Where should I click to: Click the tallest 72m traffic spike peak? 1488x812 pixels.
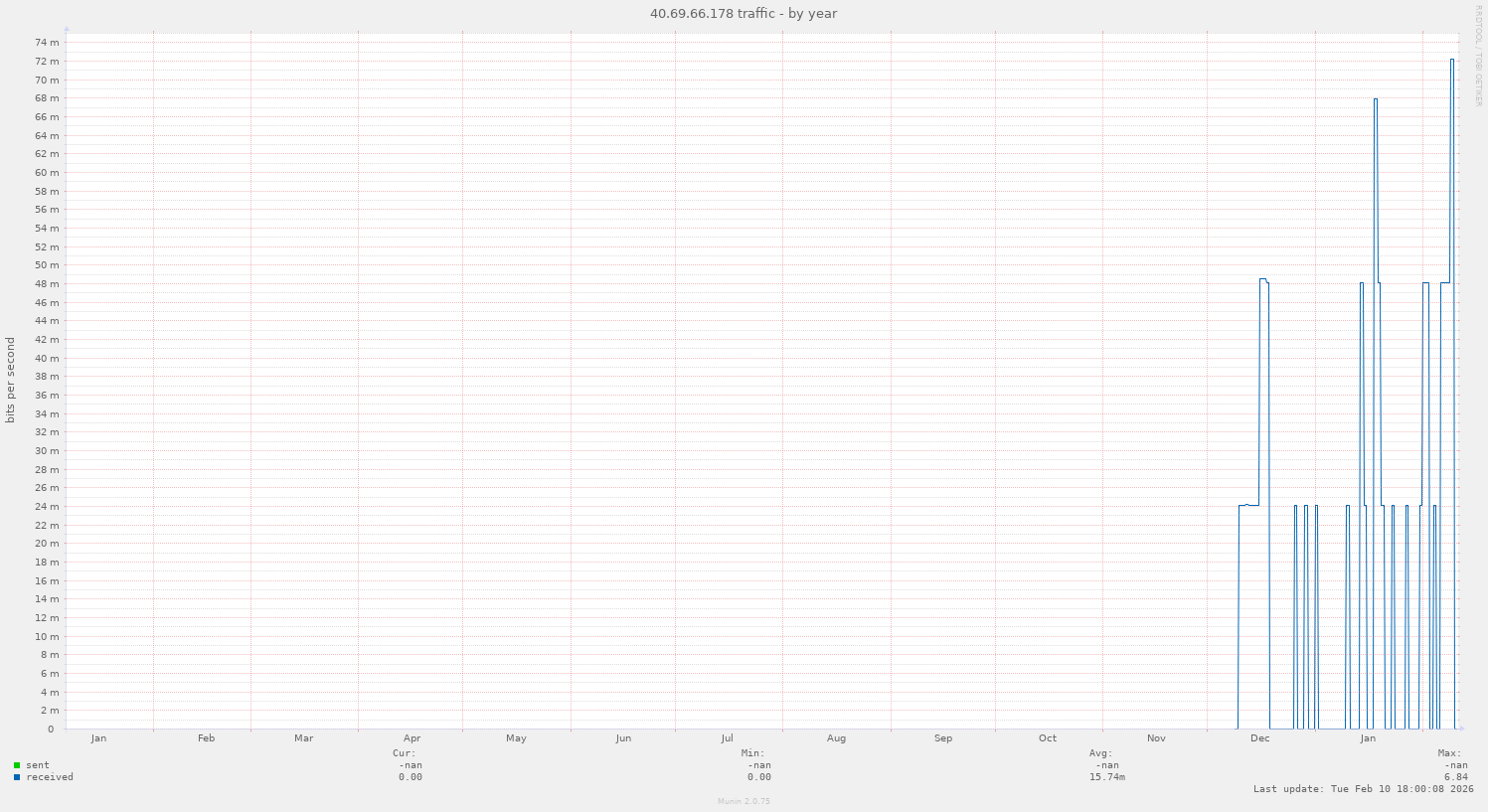1451,61
